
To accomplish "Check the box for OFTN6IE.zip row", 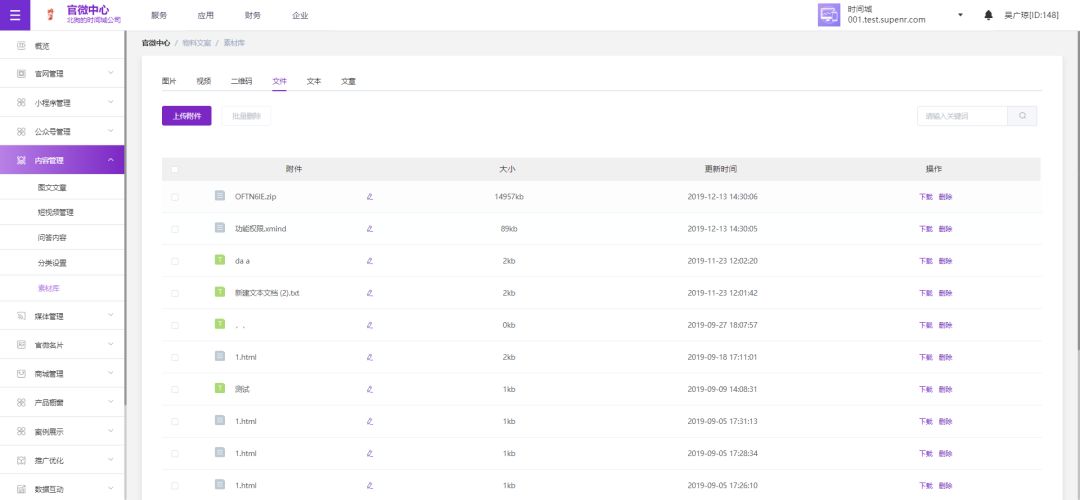I will [x=174, y=197].
